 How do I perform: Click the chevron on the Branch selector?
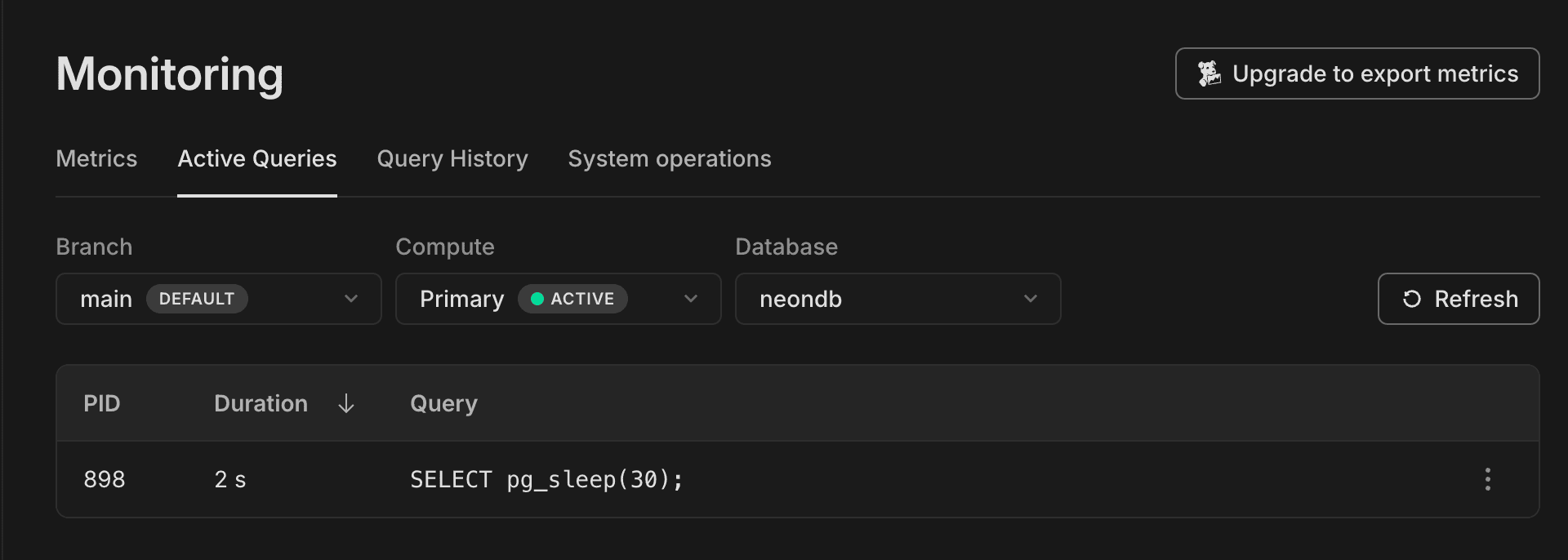pos(351,299)
